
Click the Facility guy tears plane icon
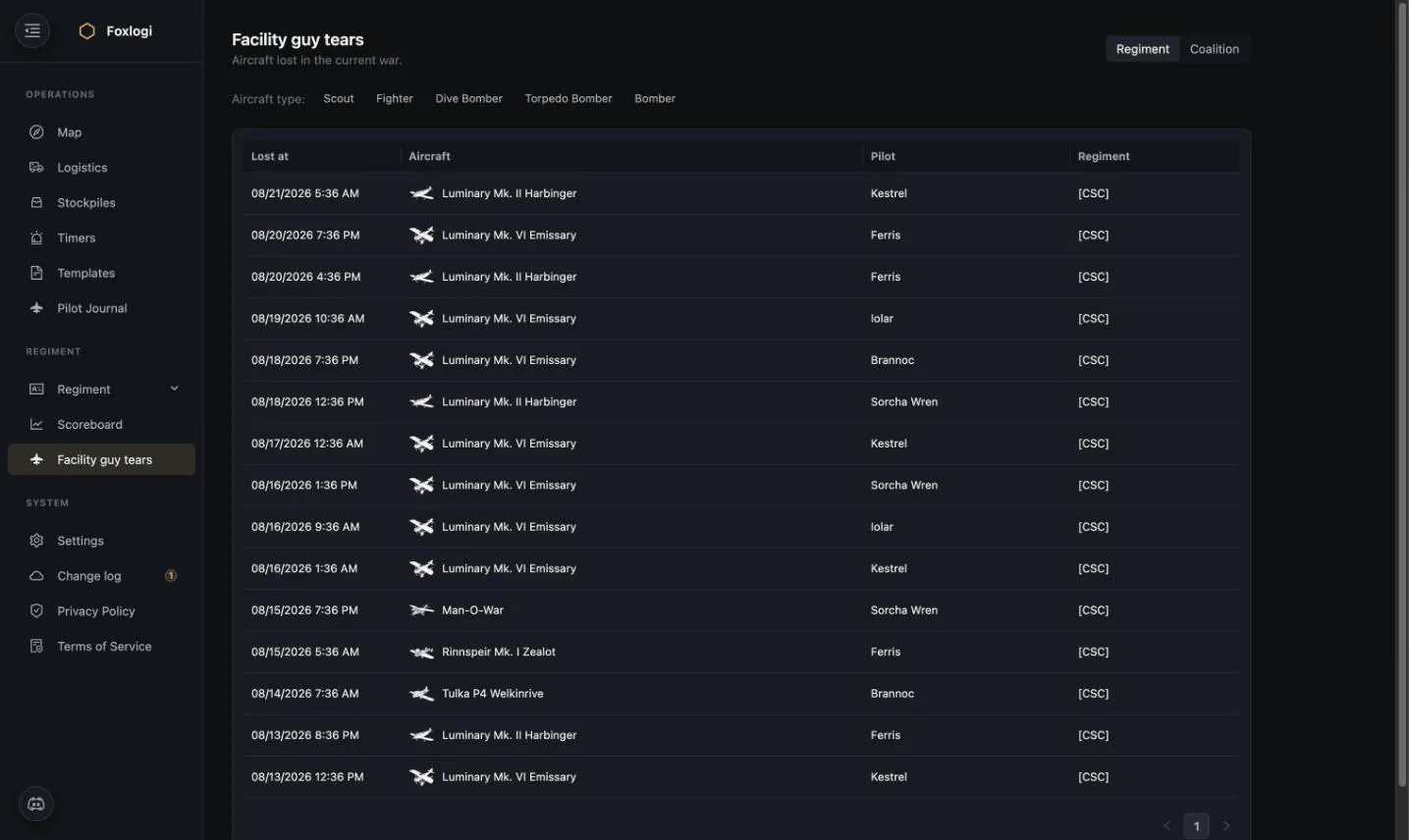coord(36,459)
